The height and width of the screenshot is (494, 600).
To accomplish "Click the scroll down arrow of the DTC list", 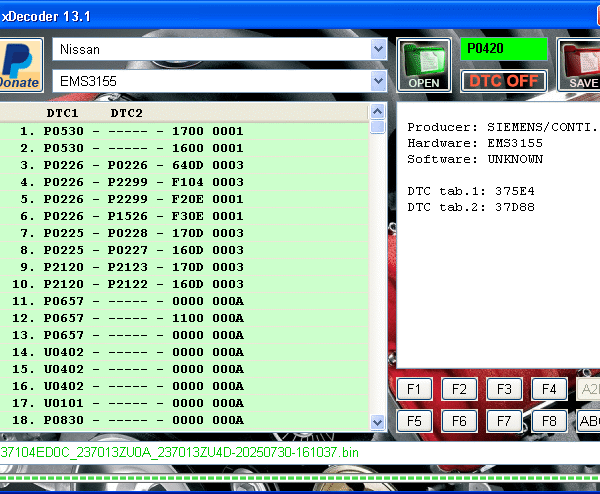I will (378, 422).
